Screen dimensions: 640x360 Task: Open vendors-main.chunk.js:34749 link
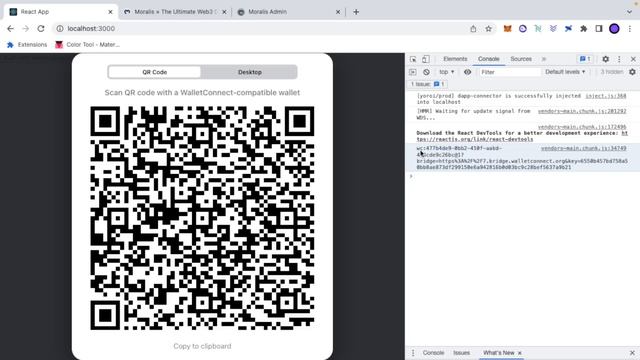click(584, 148)
